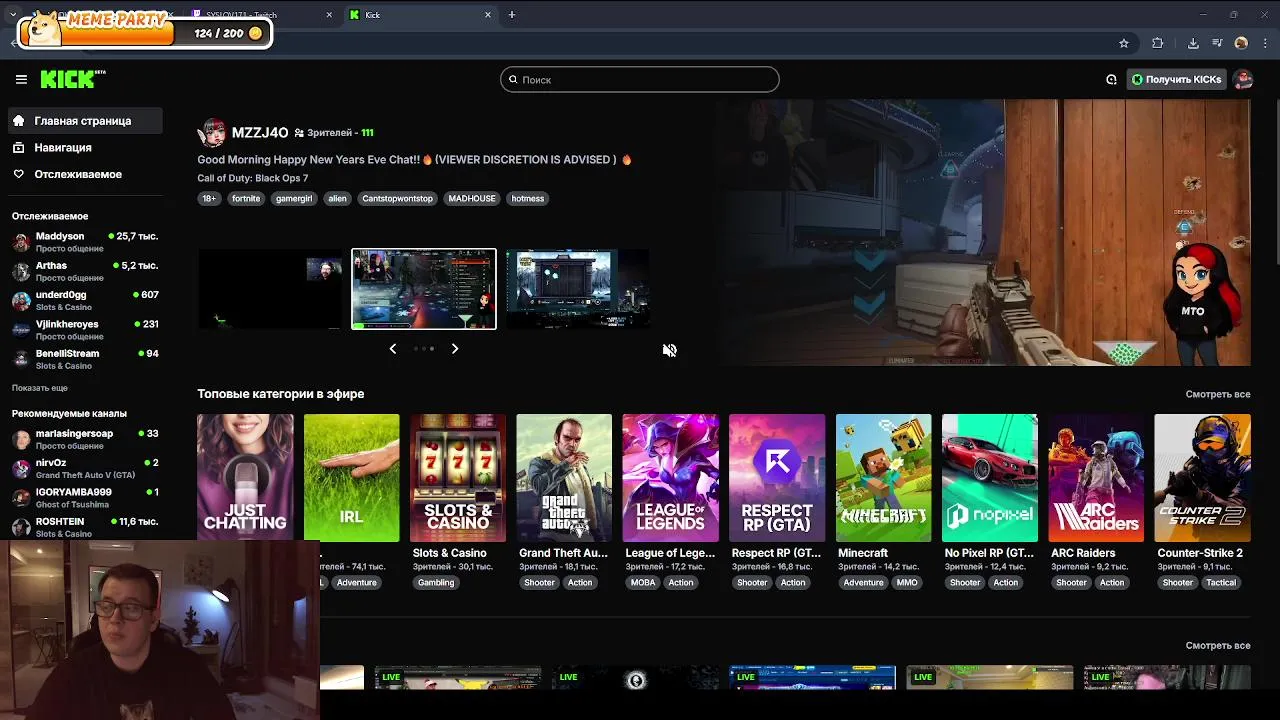Open Counter-Strike 2 category card

click(x=1202, y=477)
